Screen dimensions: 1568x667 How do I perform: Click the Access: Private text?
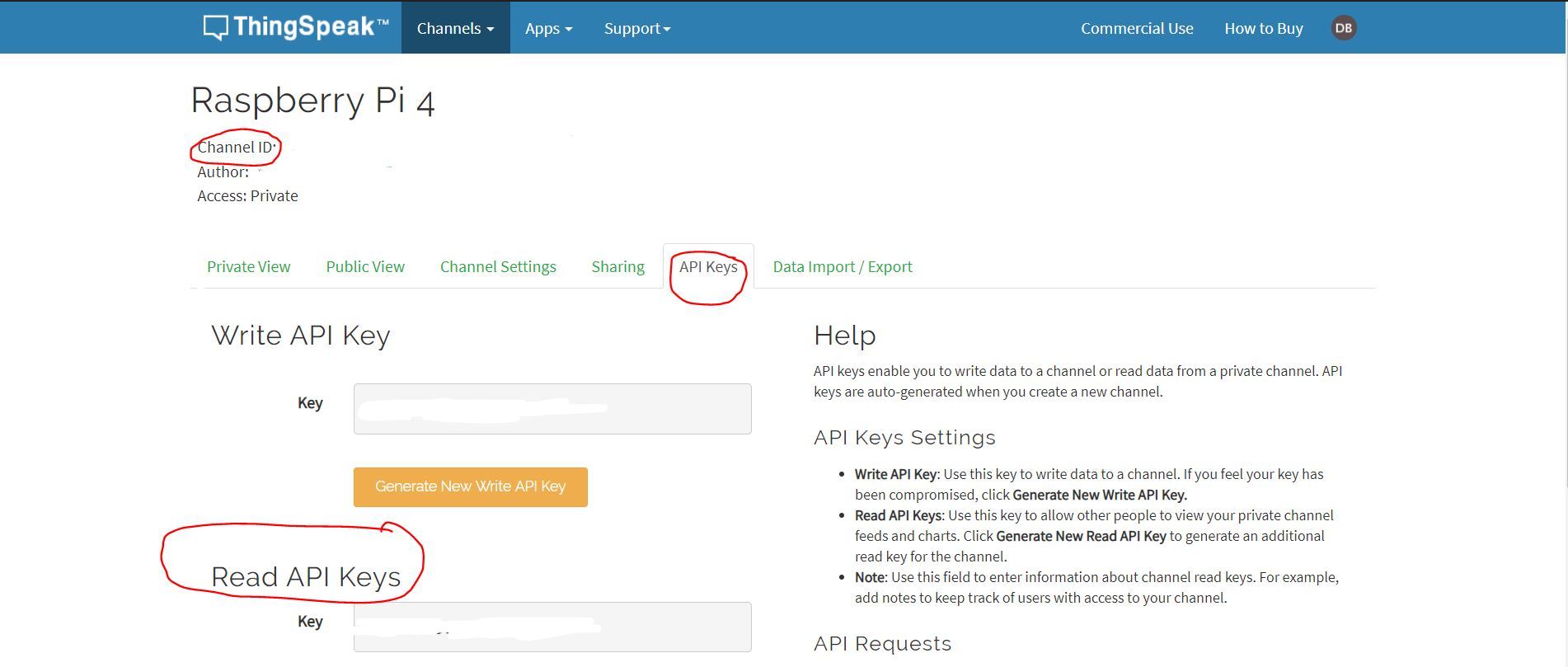247,195
